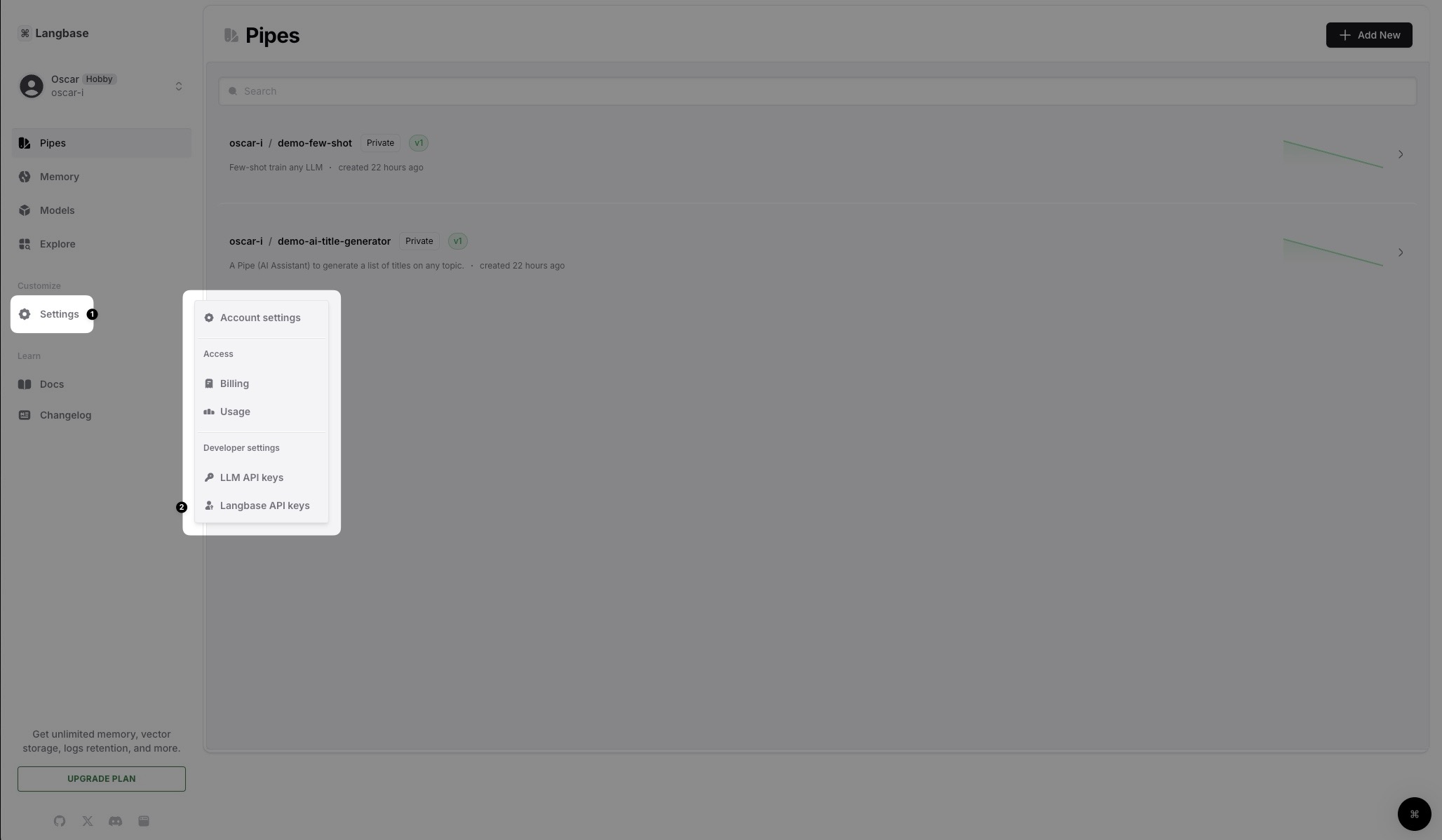The height and width of the screenshot is (840, 1442).
Task: Click Settings icon in sidebar
Action: pos(25,314)
